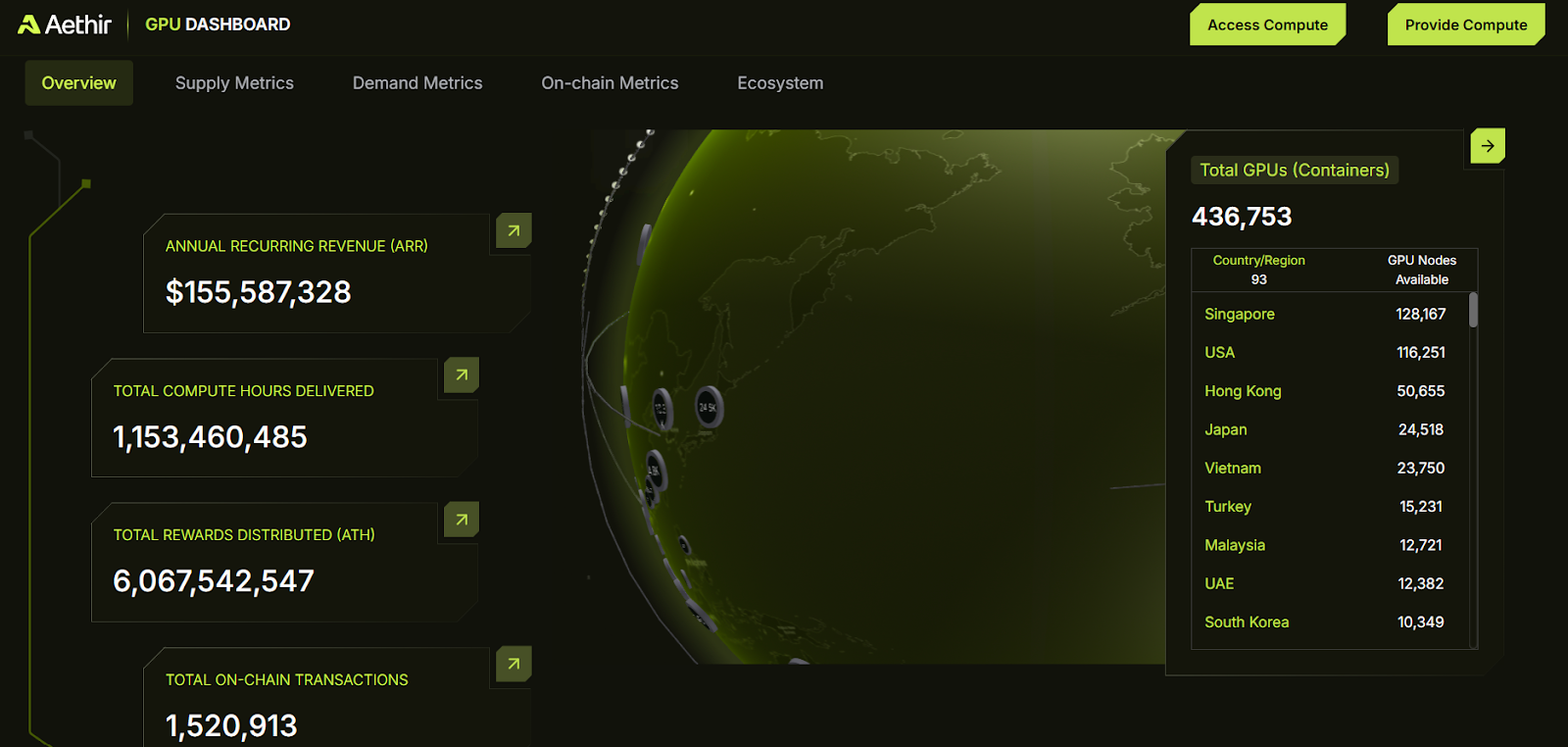Click Singapore's 128,167 GPU node count
1568x747 pixels.
tap(1421, 314)
